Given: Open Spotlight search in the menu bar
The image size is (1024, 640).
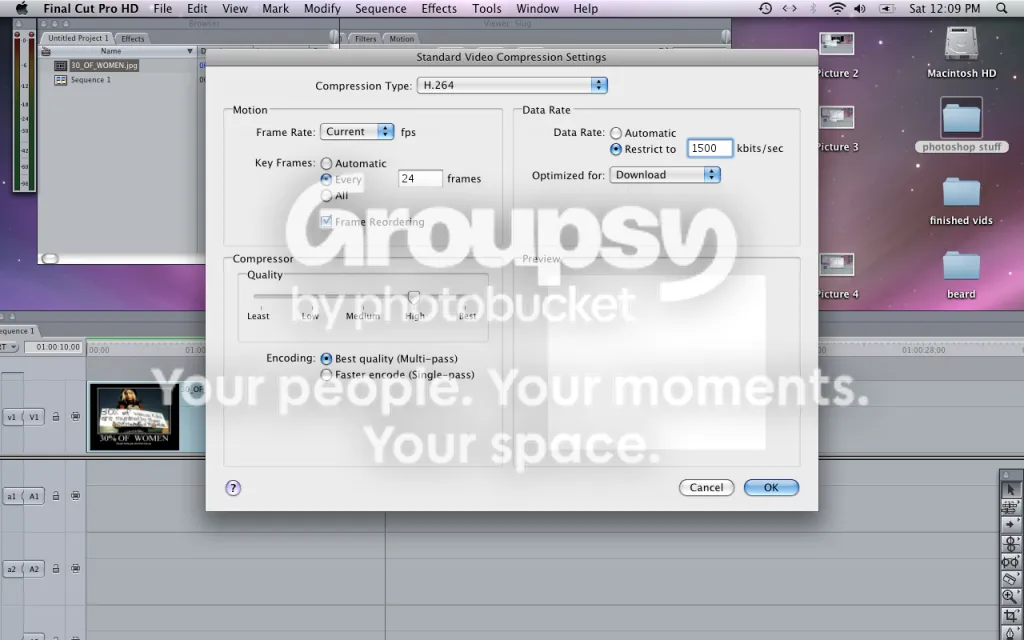Looking at the screenshot, I should (x=1002, y=8).
